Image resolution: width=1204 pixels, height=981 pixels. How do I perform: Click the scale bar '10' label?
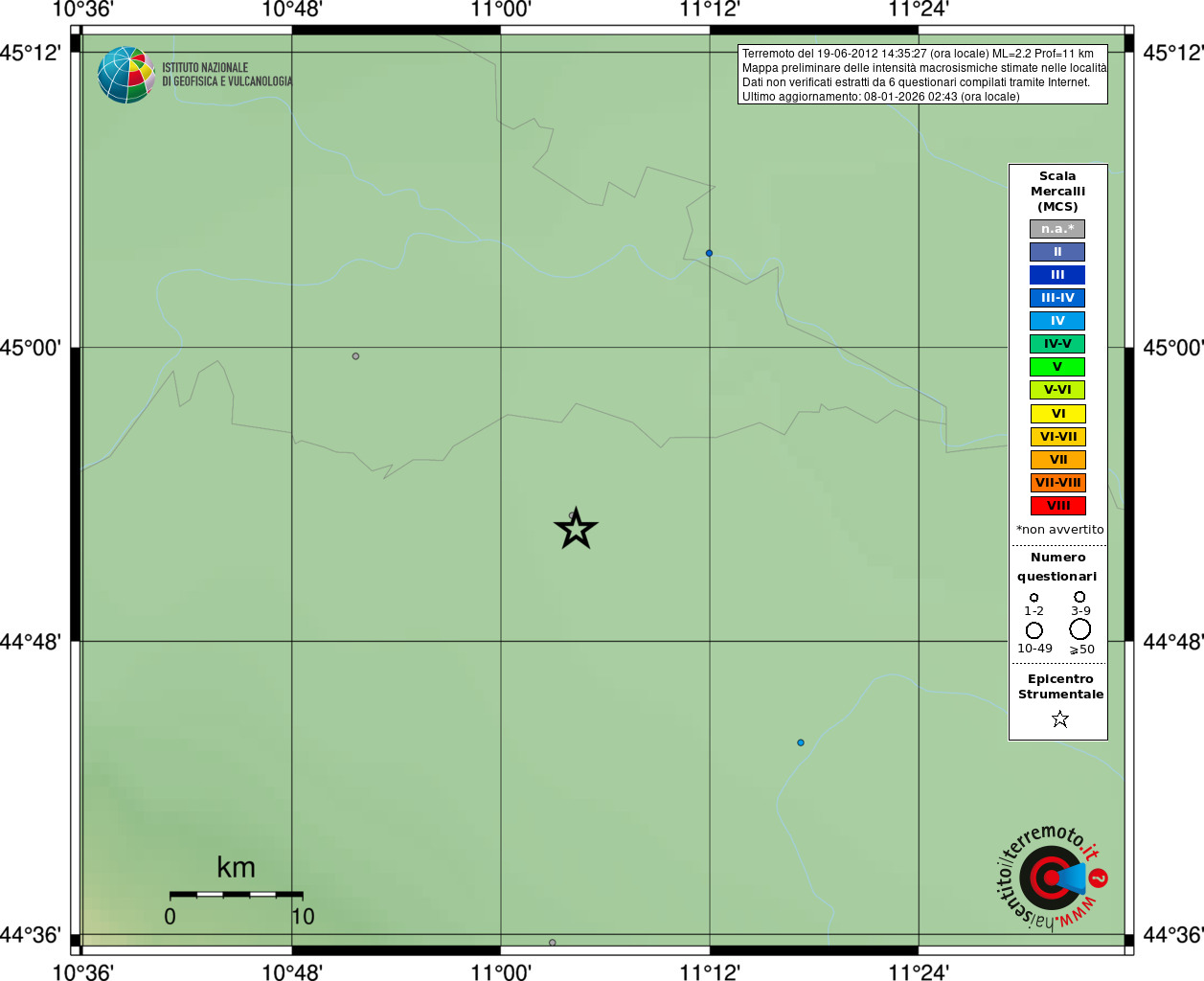point(303,917)
